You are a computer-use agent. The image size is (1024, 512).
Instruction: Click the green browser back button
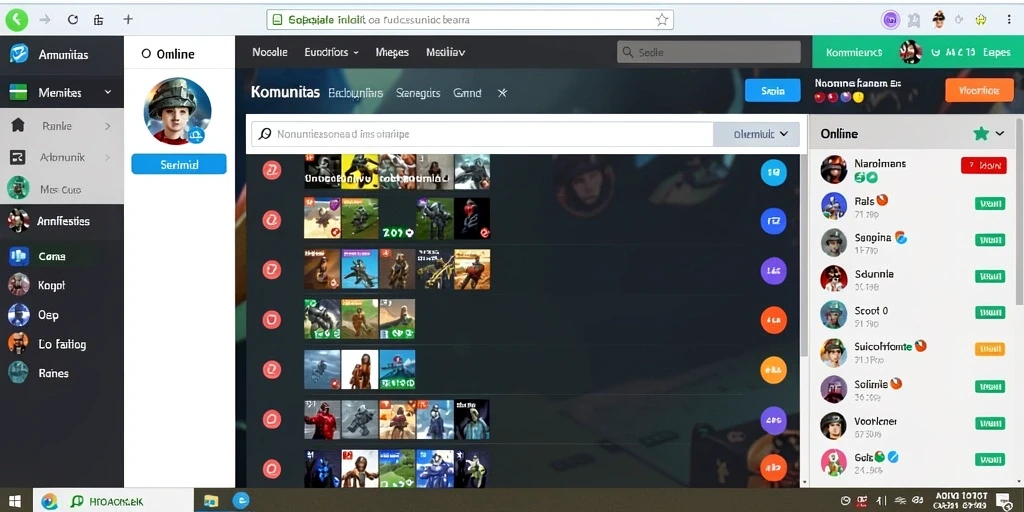pos(16,20)
